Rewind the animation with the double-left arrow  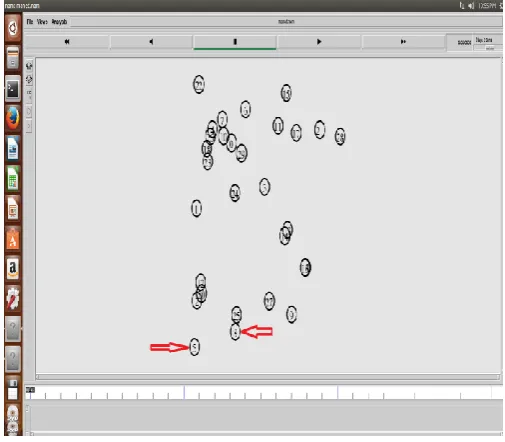pos(67,42)
